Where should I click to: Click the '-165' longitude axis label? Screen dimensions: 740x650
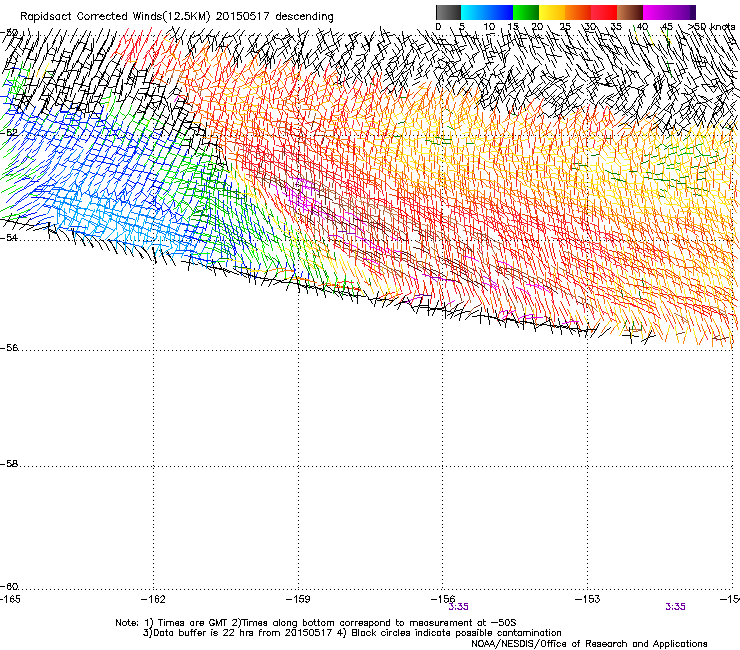click(x=10, y=599)
